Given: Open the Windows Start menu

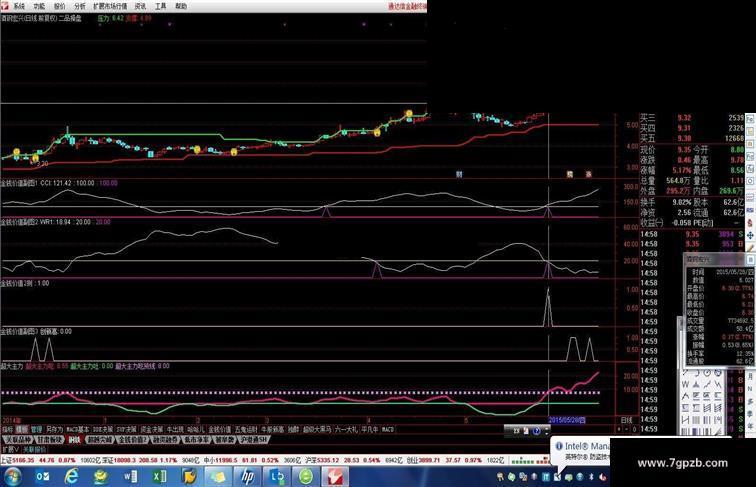Looking at the screenshot, I should (x=13, y=477).
